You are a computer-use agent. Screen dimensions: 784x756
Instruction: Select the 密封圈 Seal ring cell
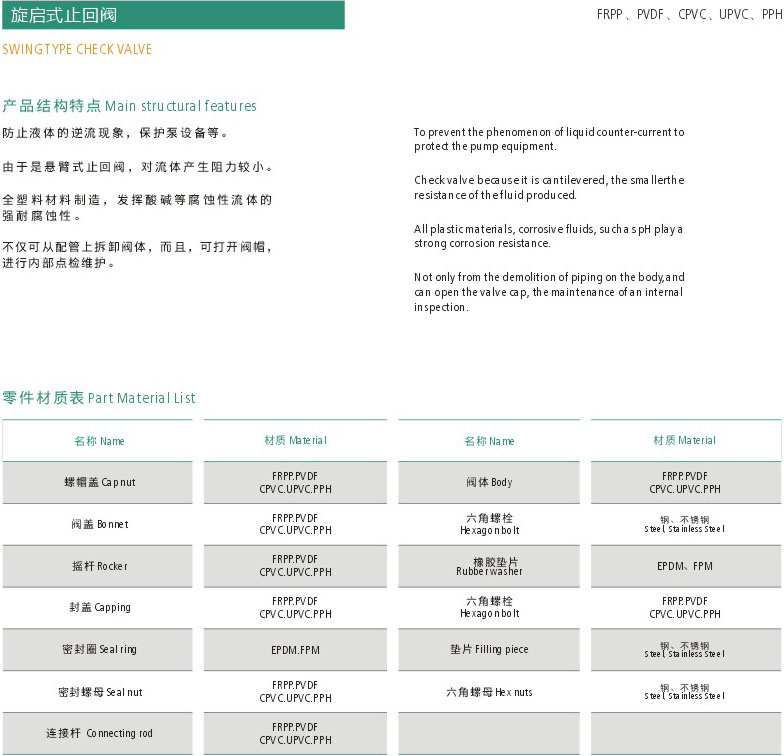click(99, 649)
